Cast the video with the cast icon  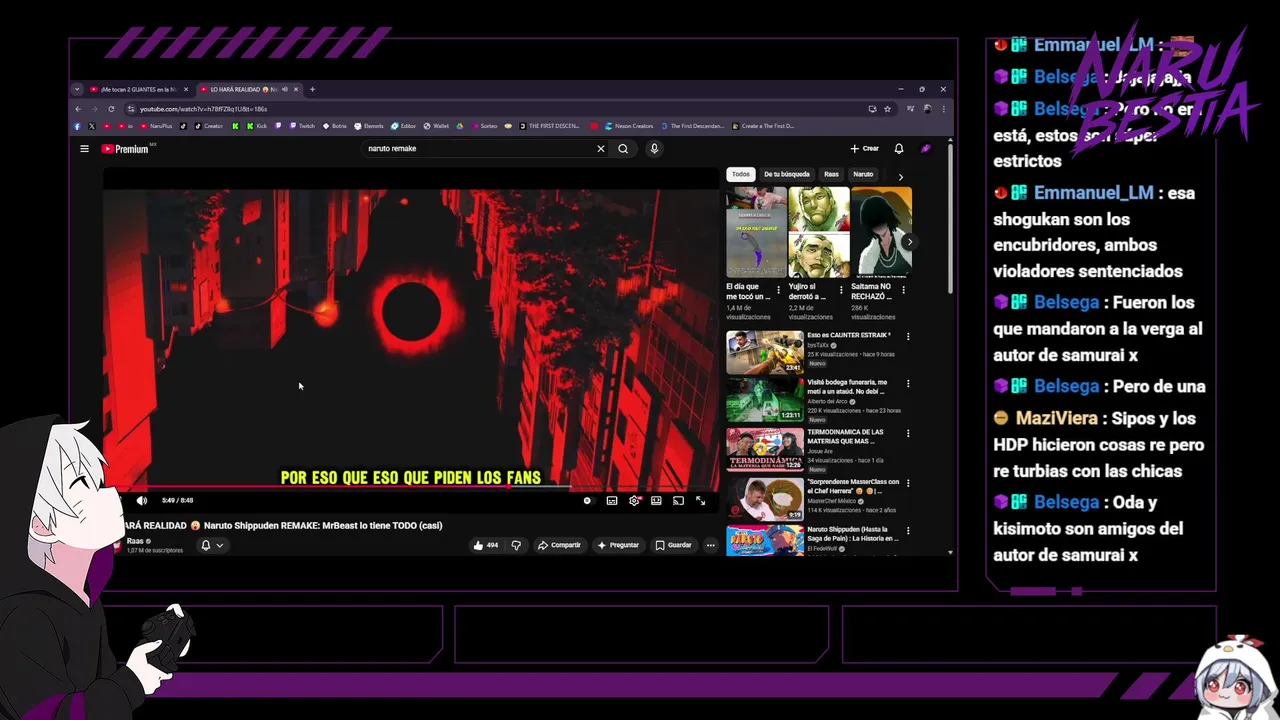pos(678,501)
